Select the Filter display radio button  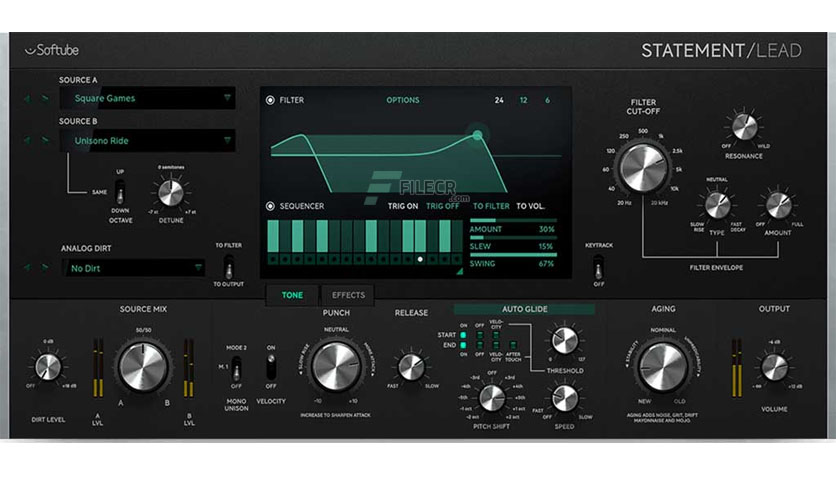270,100
